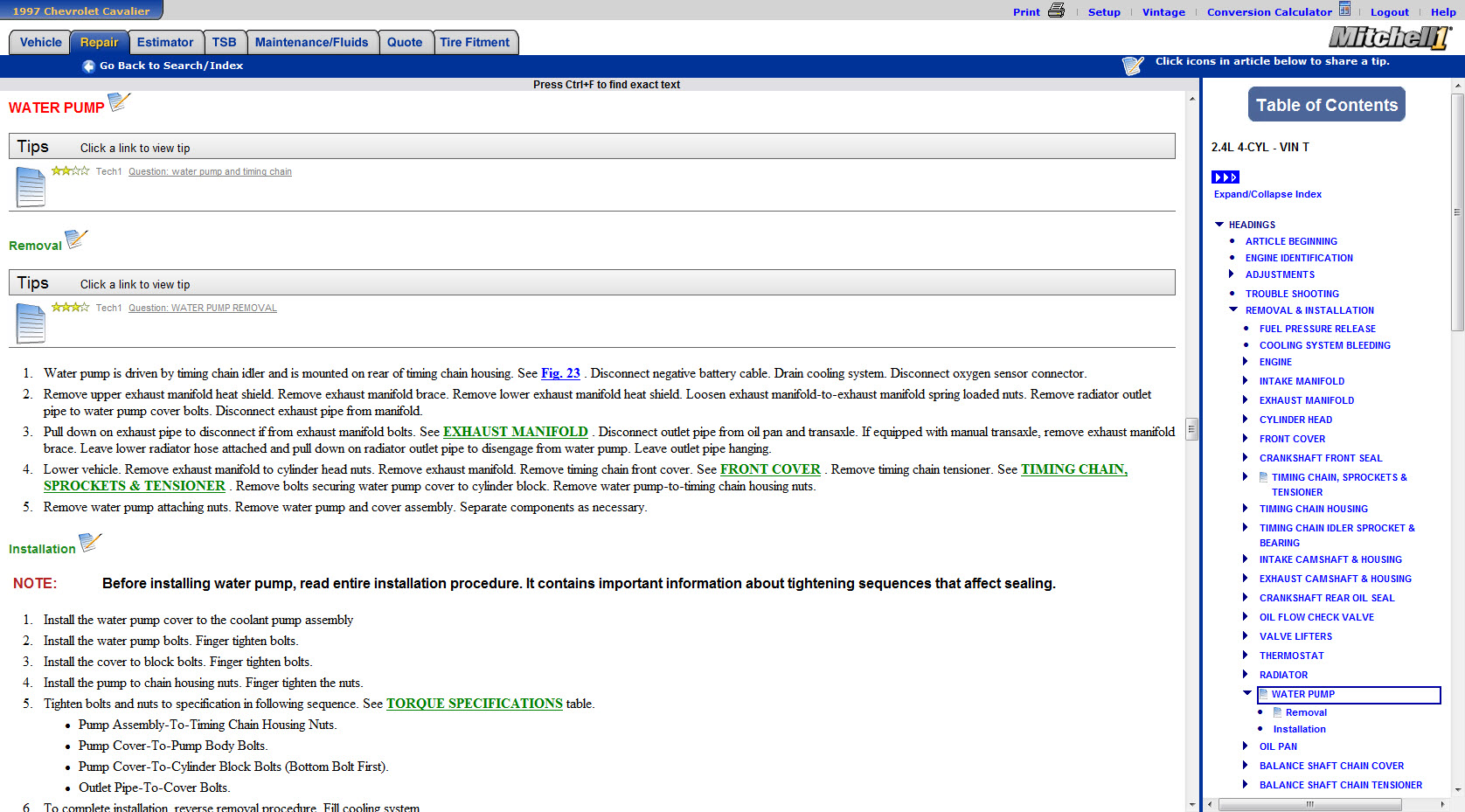1465x812 pixels.
Task: Open the Vintage link
Action: click(1163, 12)
